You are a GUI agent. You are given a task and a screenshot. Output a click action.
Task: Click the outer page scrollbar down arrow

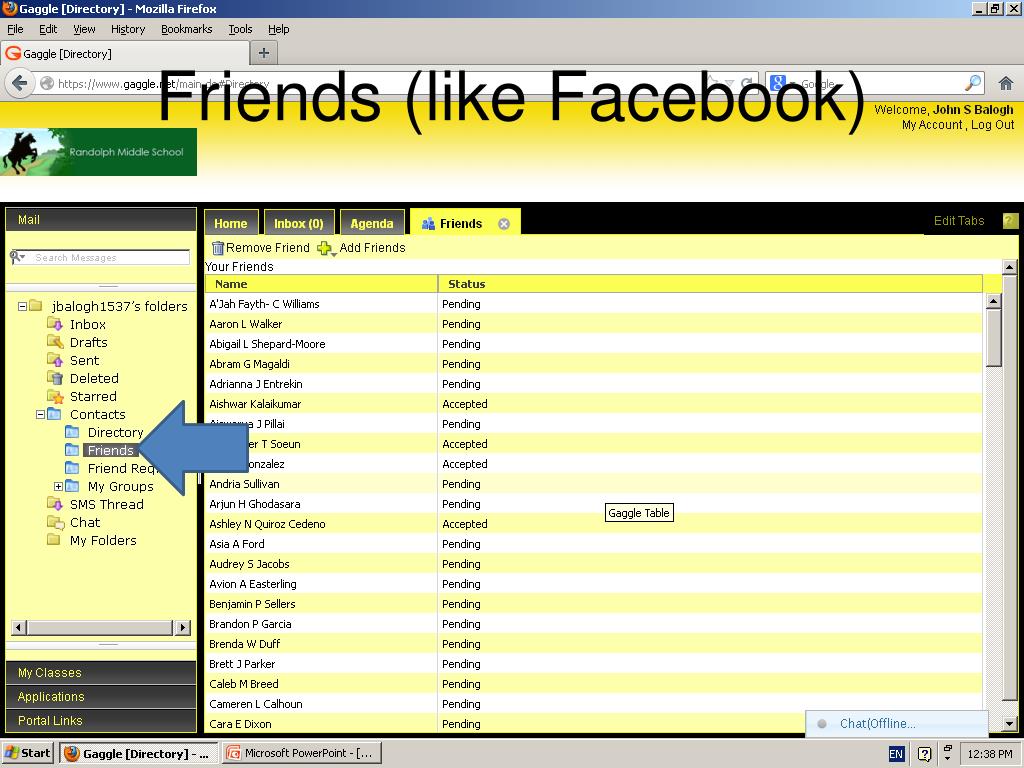(1010, 724)
